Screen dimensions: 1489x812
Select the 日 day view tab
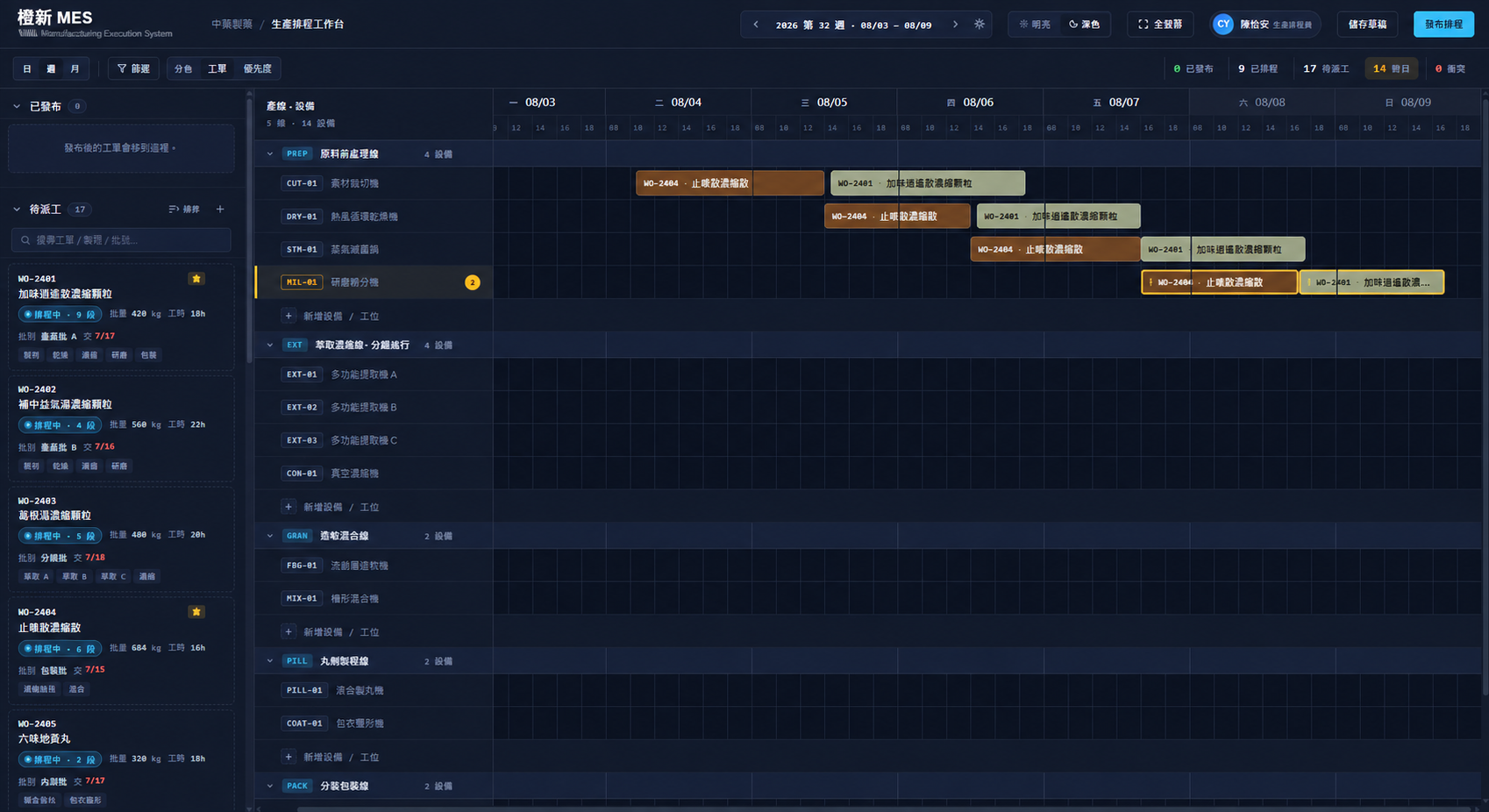pyautogui.click(x=27, y=68)
